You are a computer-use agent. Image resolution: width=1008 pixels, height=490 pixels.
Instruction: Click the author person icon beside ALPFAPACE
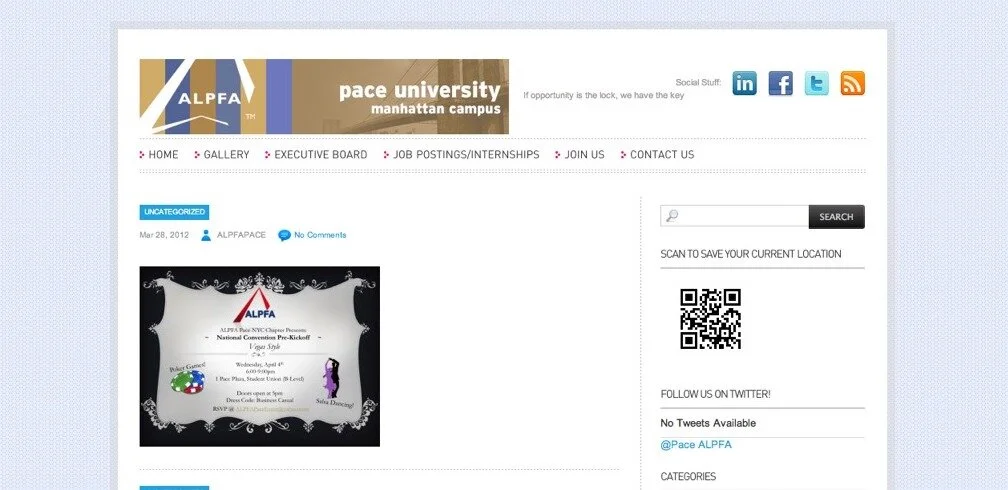(x=206, y=235)
